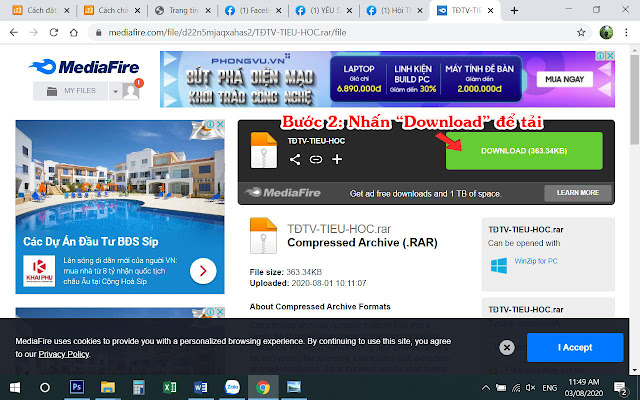The height and width of the screenshot is (400, 640).
Task: Go to the browser home page icon
Action: coord(73,32)
